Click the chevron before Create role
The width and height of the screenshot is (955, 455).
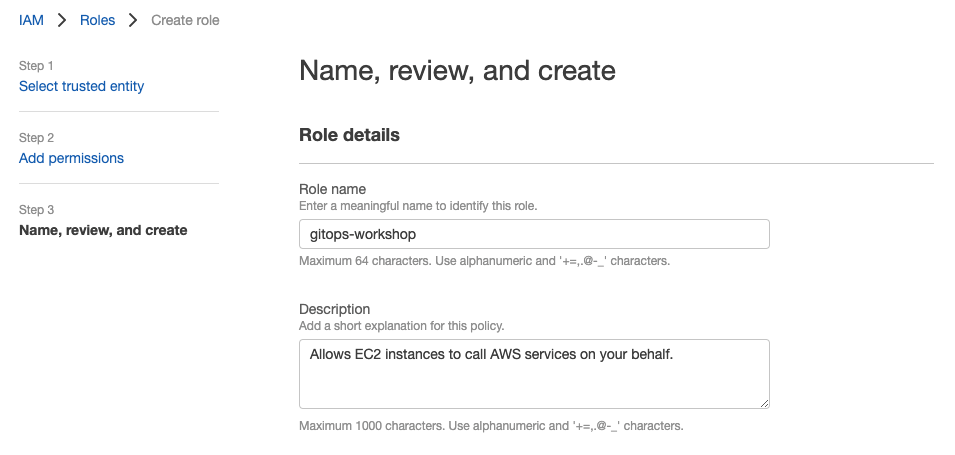(x=133, y=20)
